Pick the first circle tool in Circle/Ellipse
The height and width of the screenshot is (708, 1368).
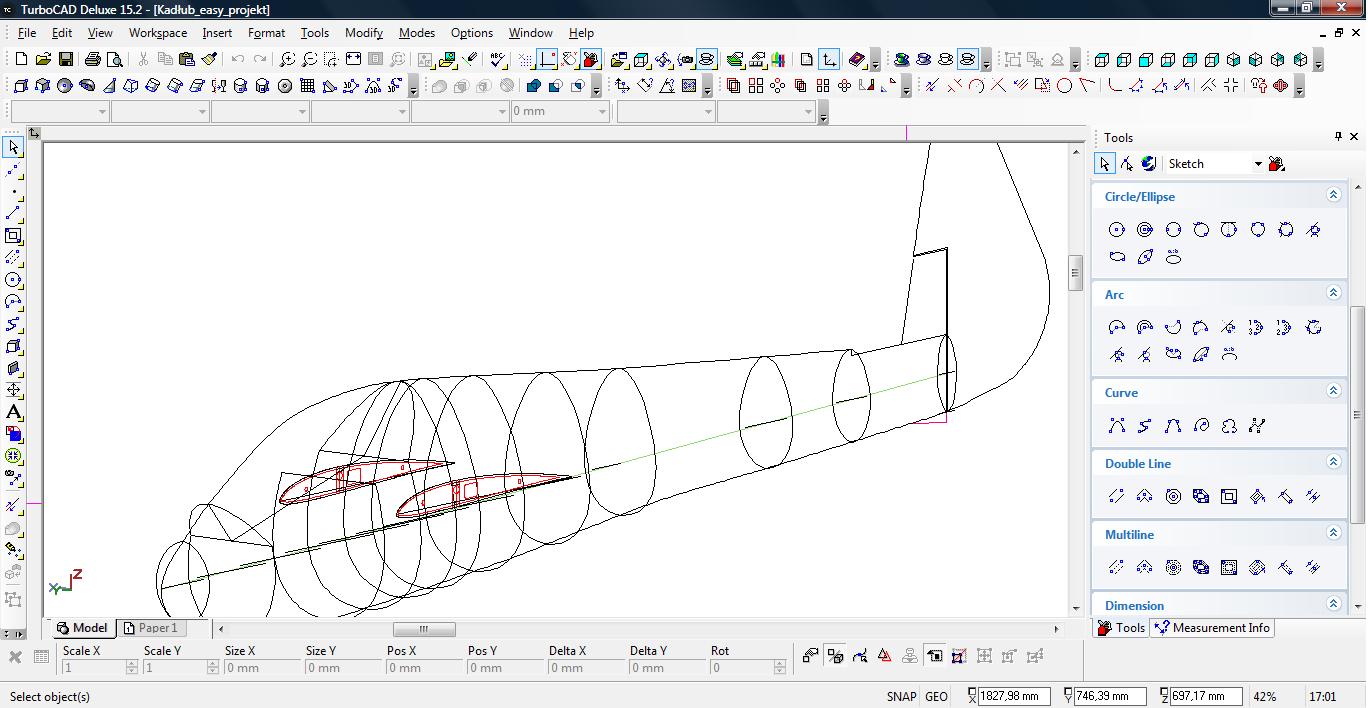click(1117, 230)
